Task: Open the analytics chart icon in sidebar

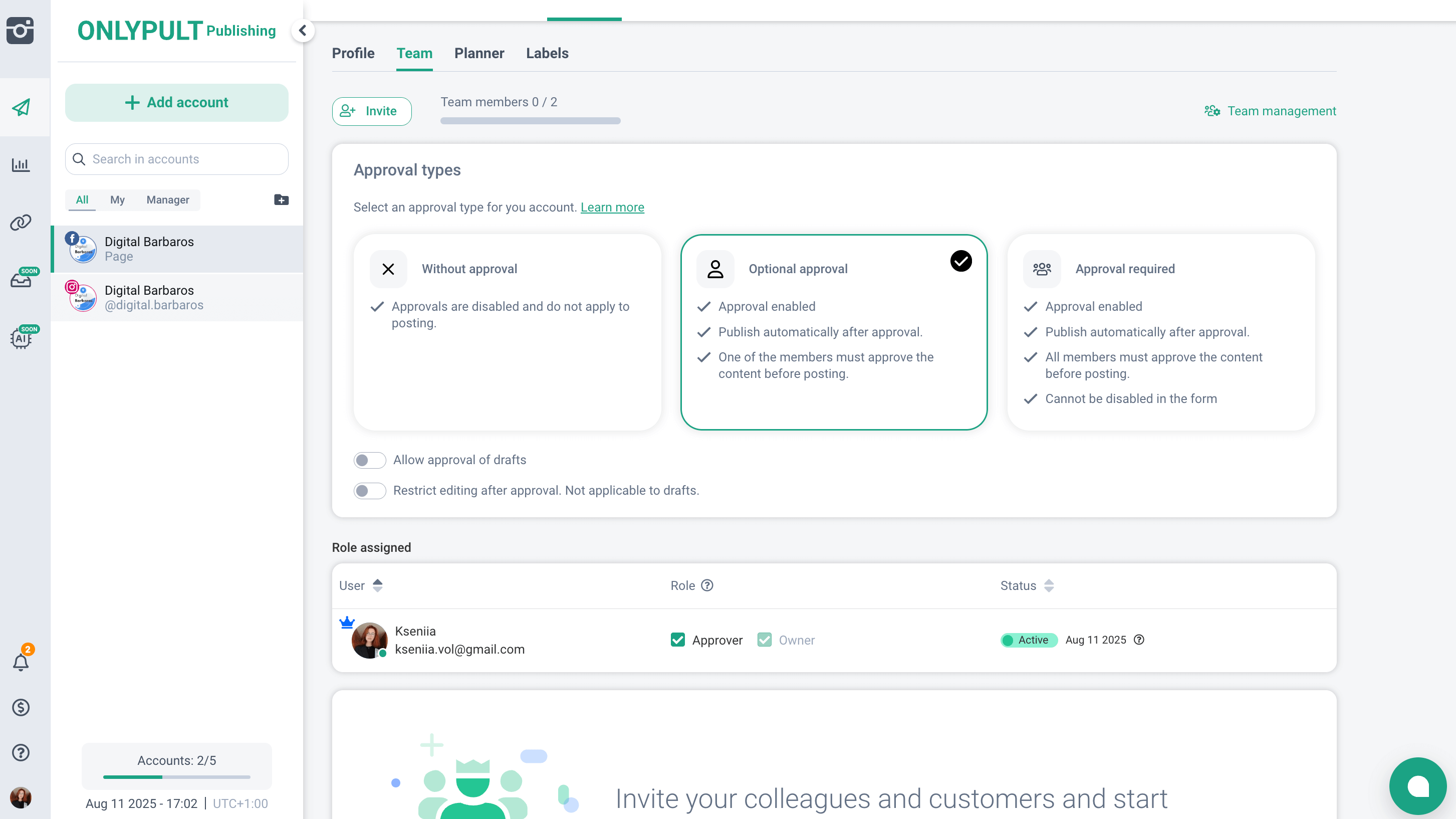Action: pos(21,165)
